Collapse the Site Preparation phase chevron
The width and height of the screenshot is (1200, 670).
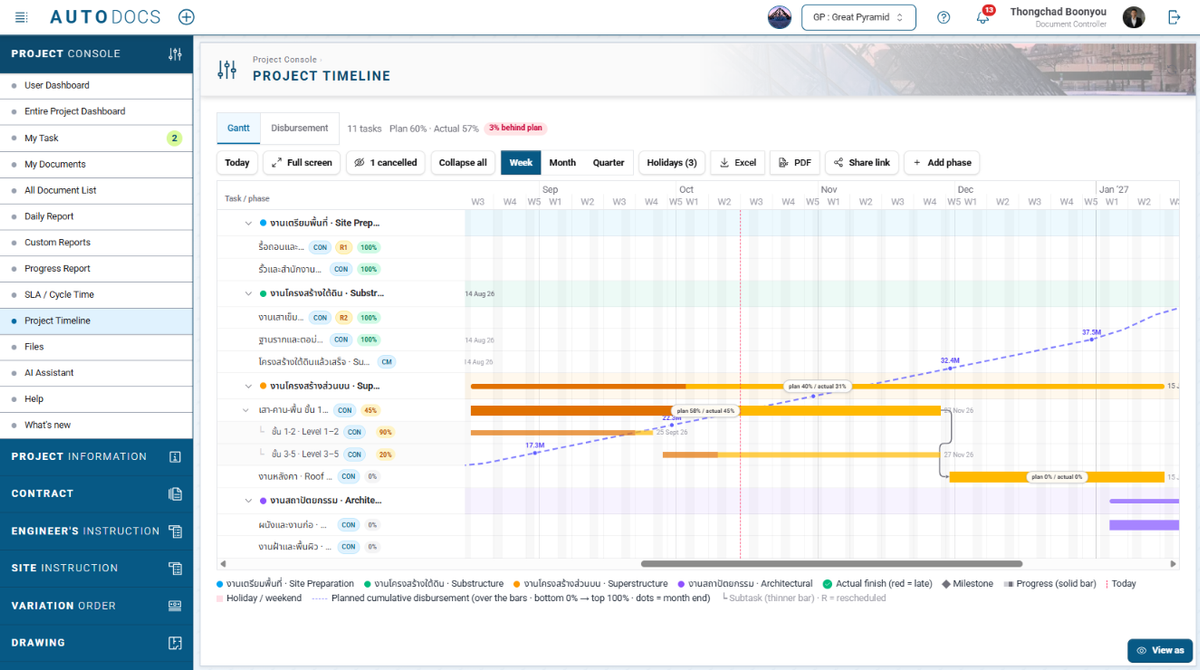tap(249, 223)
